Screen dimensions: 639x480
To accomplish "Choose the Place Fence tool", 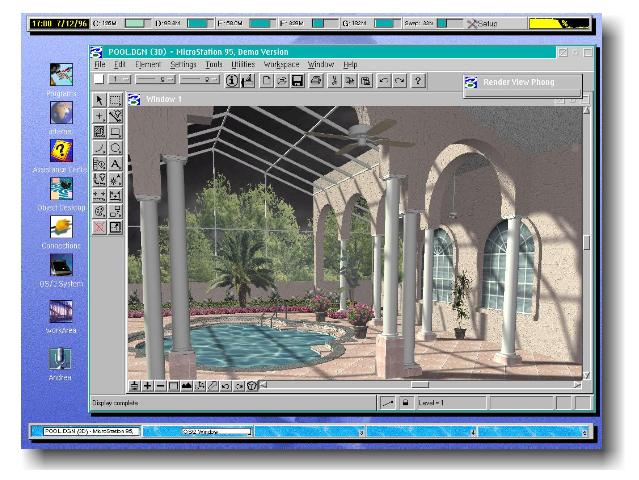I will coord(116,99).
